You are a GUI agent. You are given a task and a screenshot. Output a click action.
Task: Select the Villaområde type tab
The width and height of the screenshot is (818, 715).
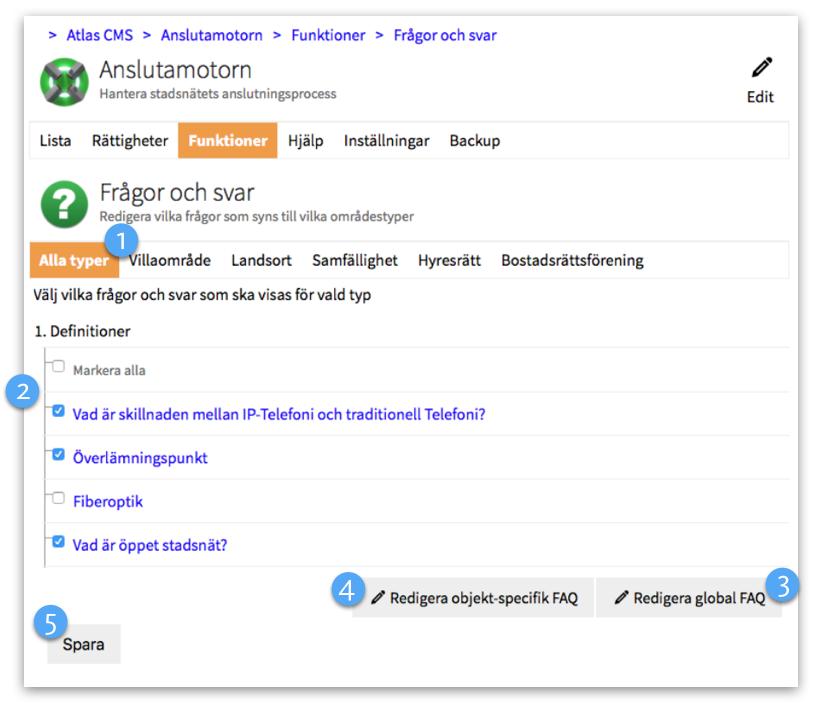click(170, 261)
